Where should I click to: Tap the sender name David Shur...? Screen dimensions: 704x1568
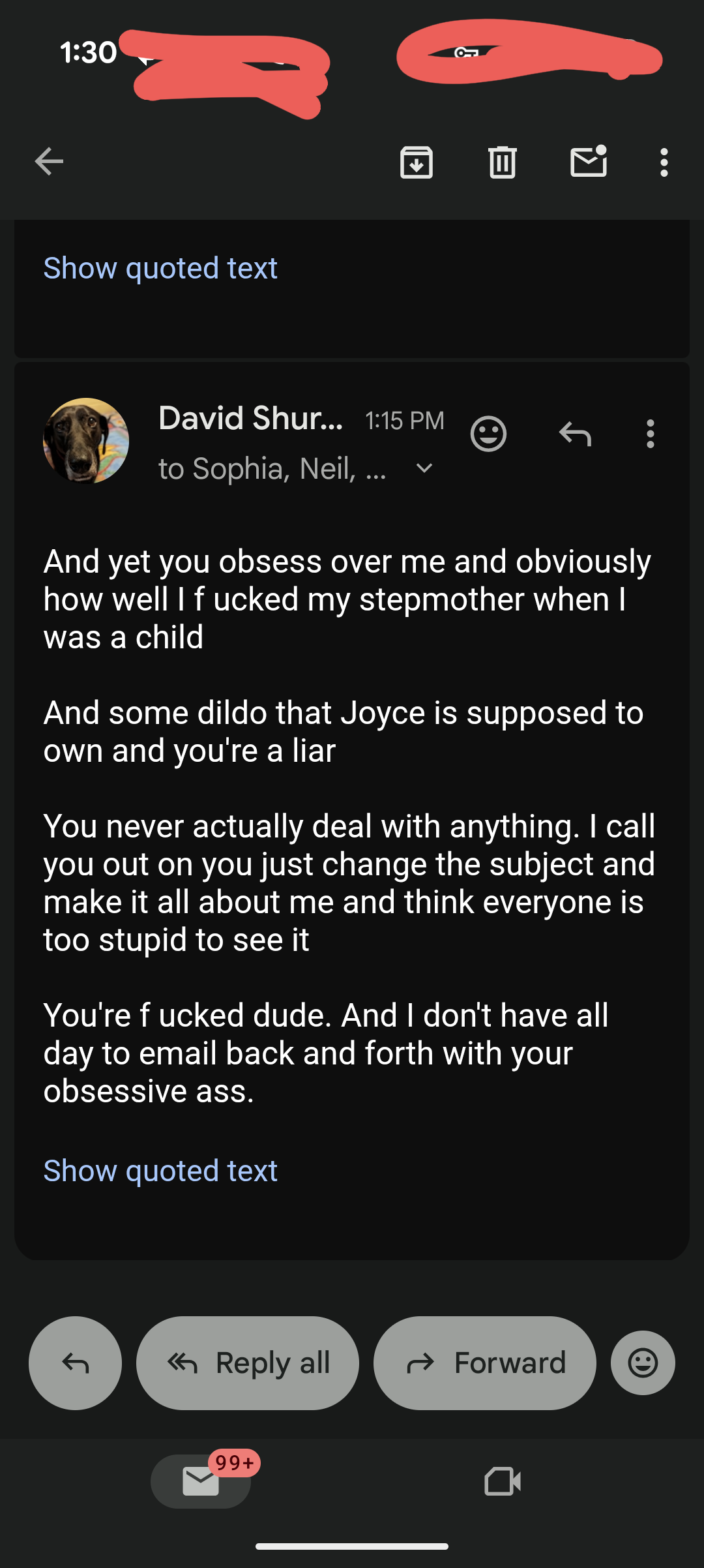250,418
